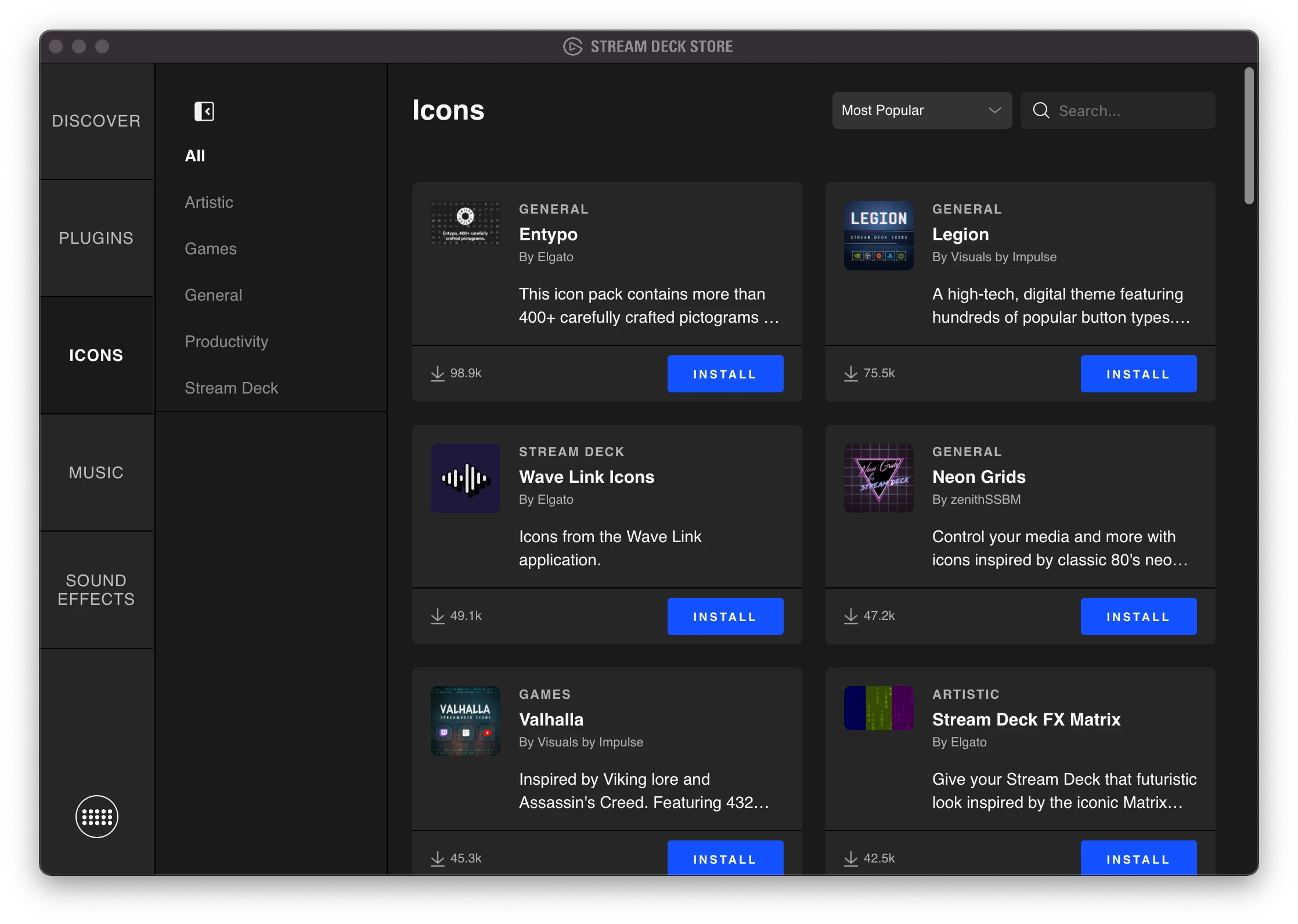Click the 75.5k download count

[x=879, y=373]
